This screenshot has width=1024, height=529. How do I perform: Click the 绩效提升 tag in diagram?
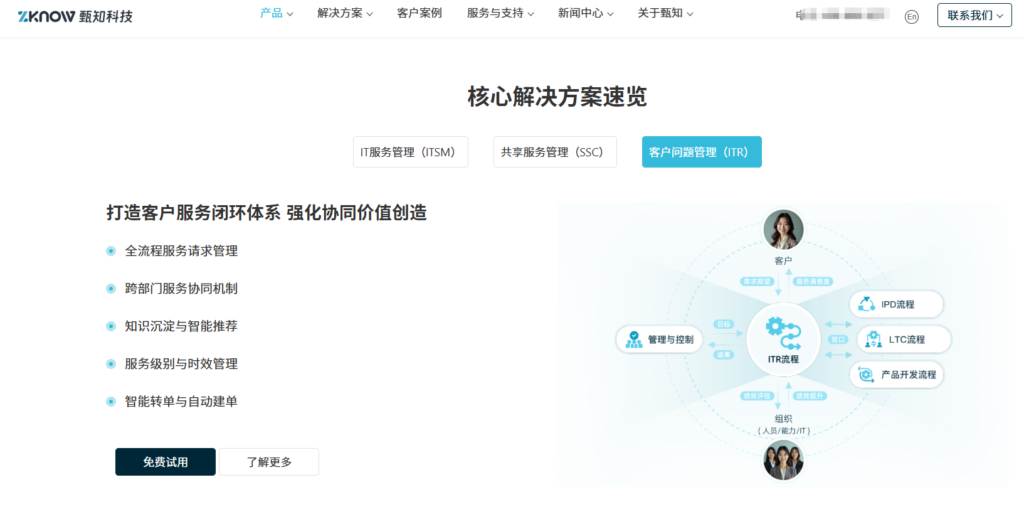point(809,396)
